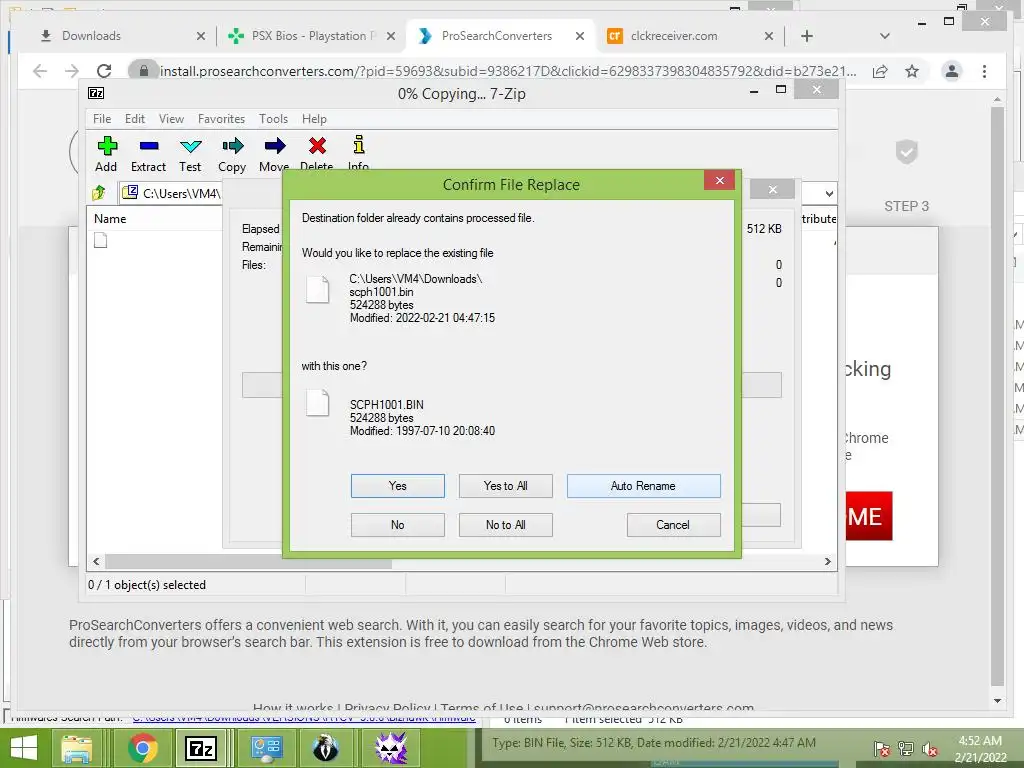Image resolution: width=1024 pixels, height=768 pixels.
Task: Go forward in Chrome
Action: (x=72, y=71)
